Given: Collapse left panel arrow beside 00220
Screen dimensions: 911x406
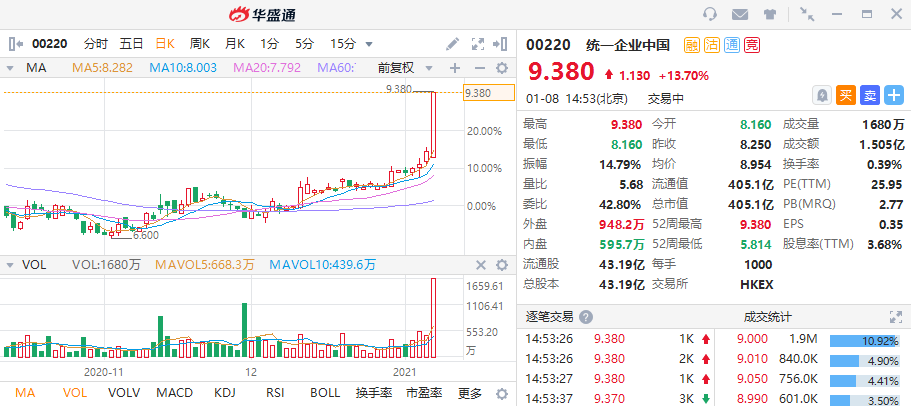Looking at the screenshot, I should [x=16, y=44].
